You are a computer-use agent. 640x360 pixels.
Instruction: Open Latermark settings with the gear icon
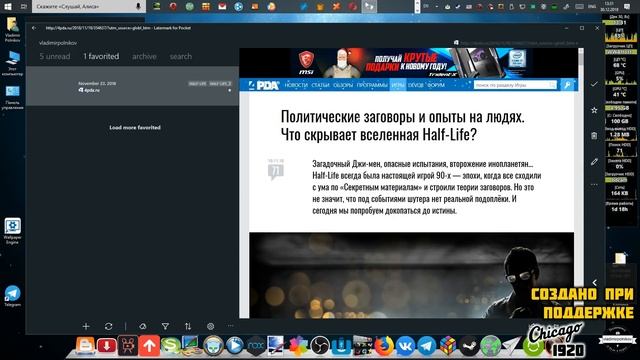tap(210, 326)
